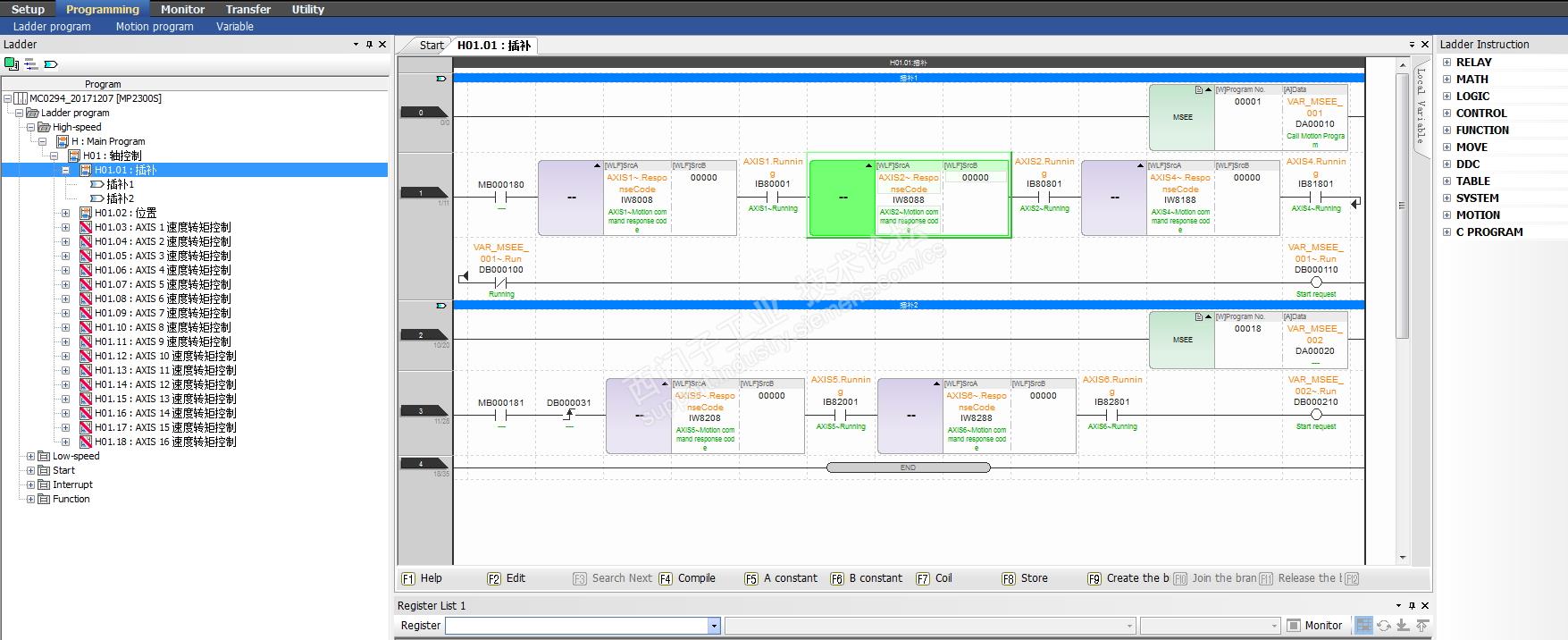Expand the C PROGRAM instruction group
The height and width of the screenshot is (640, 1568).
(x=1446, y=232)
